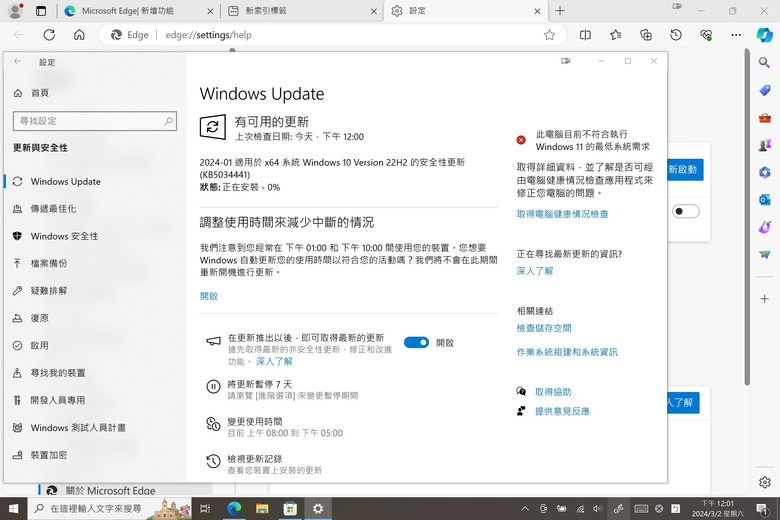Click 開啟 link under active hours suggestion
780x520 pixels.
tap(209, 296)
